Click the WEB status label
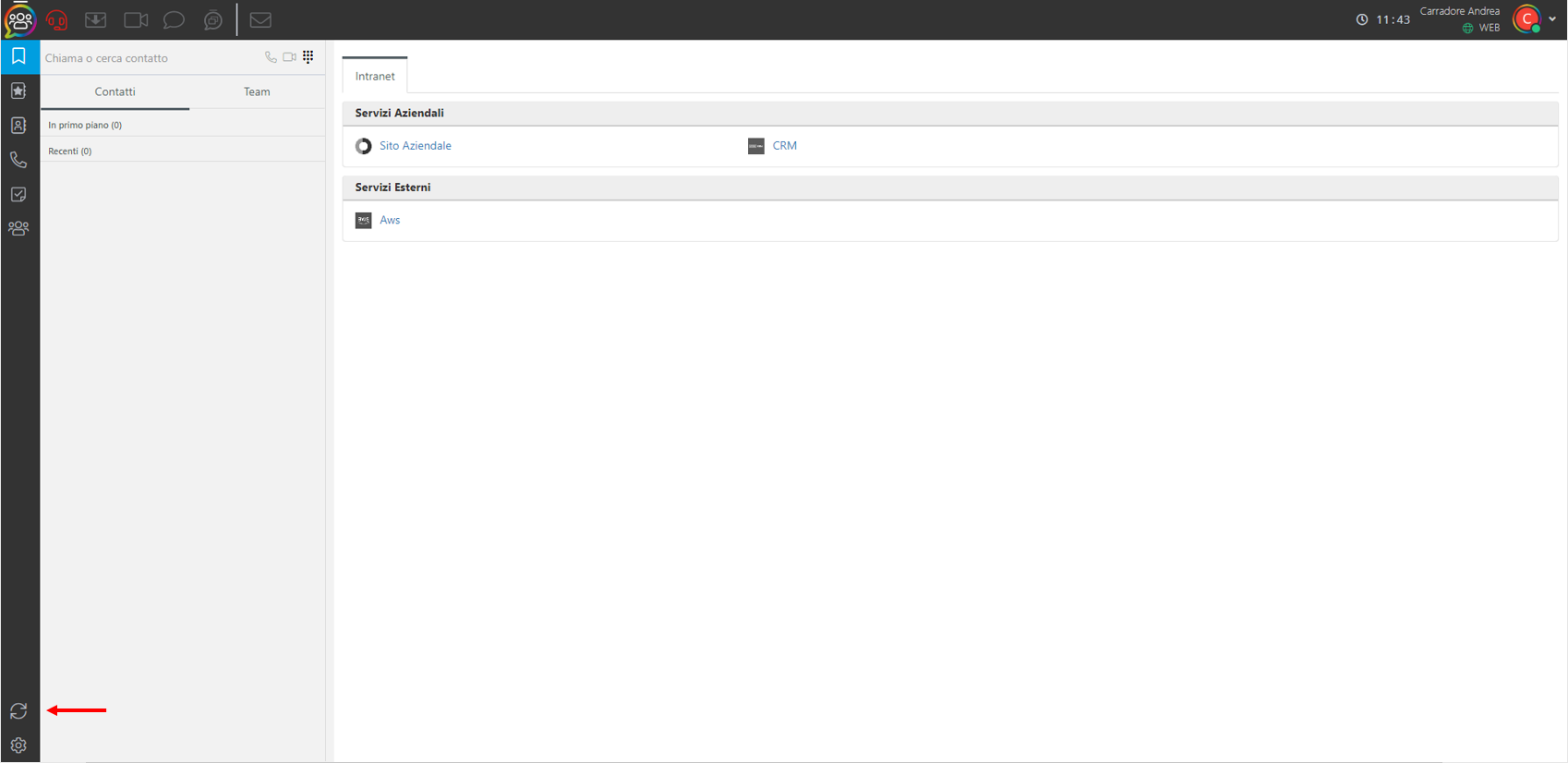This screenshot has width=1568, height=763. pos(1490,28)
